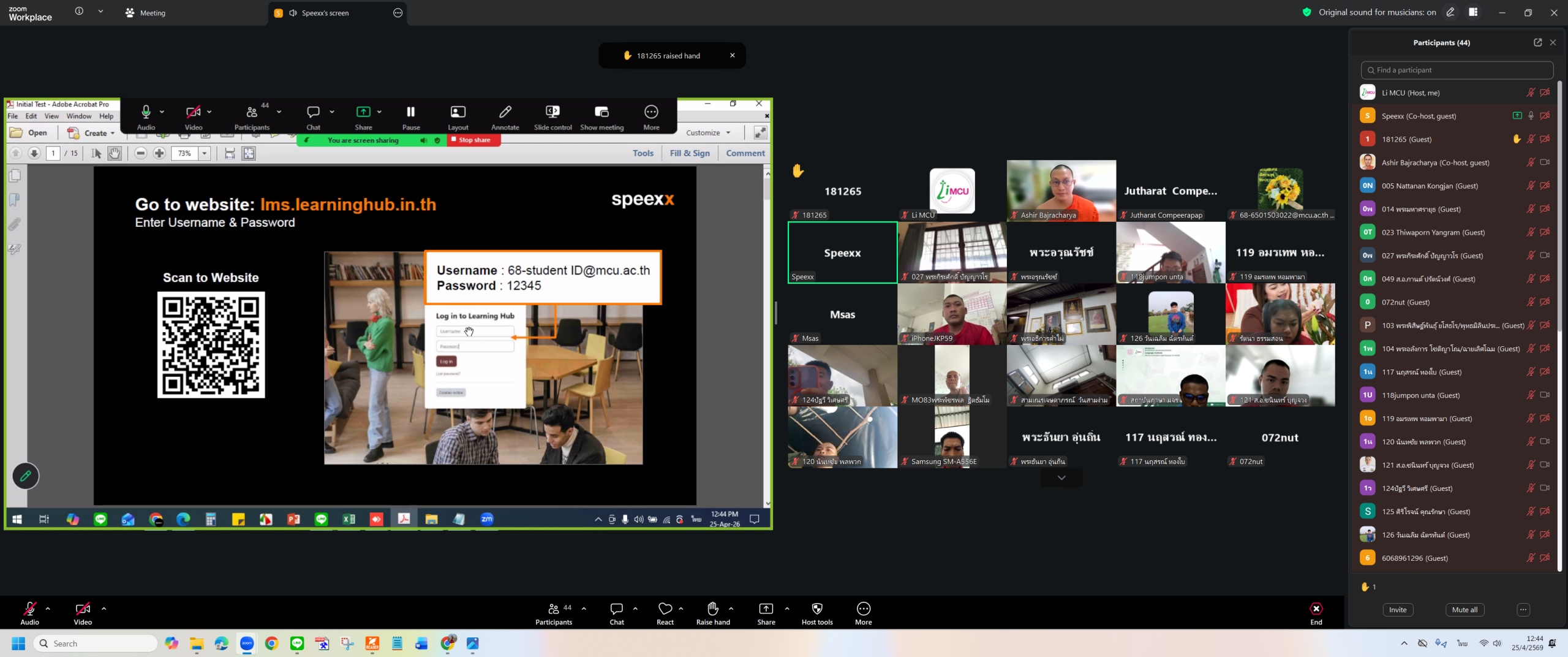
Task: Click the Find a participant search field
Action: point(1457,70)
